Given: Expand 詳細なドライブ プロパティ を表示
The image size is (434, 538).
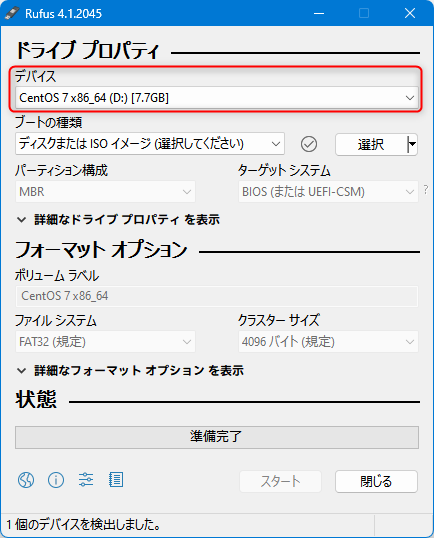Looking at the screenshot, I should coord(119,220).
